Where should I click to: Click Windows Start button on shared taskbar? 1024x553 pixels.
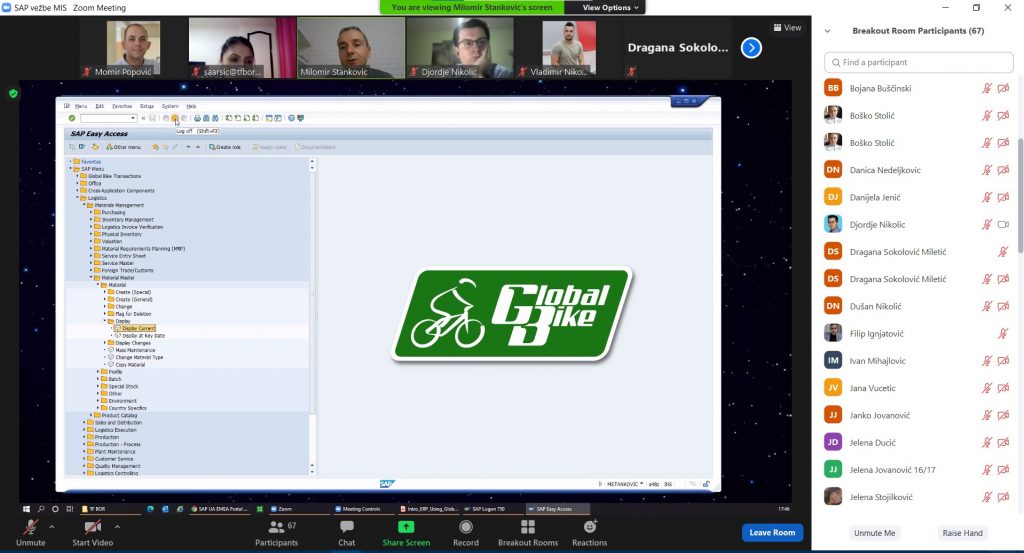click(26, 509)
